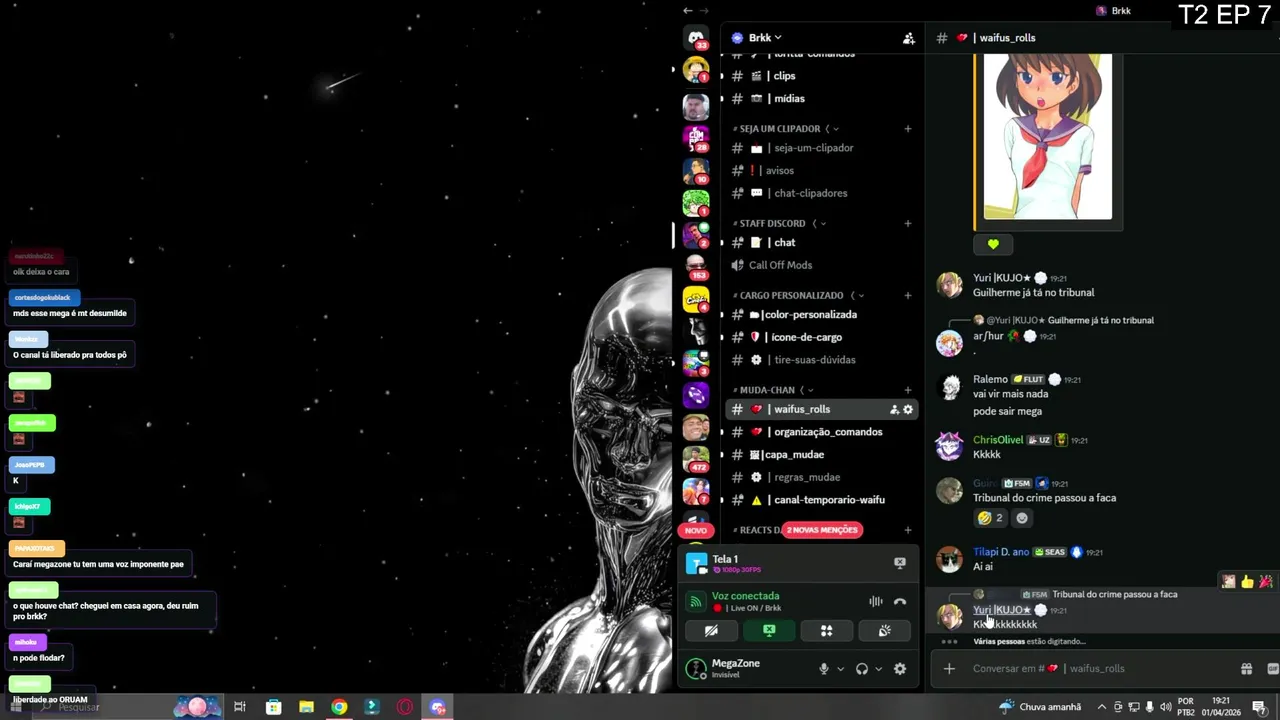The width and height of the screenshot is (1280, 720).
Task: Open Chuva amanhã weather widget
Action: 1040,707
